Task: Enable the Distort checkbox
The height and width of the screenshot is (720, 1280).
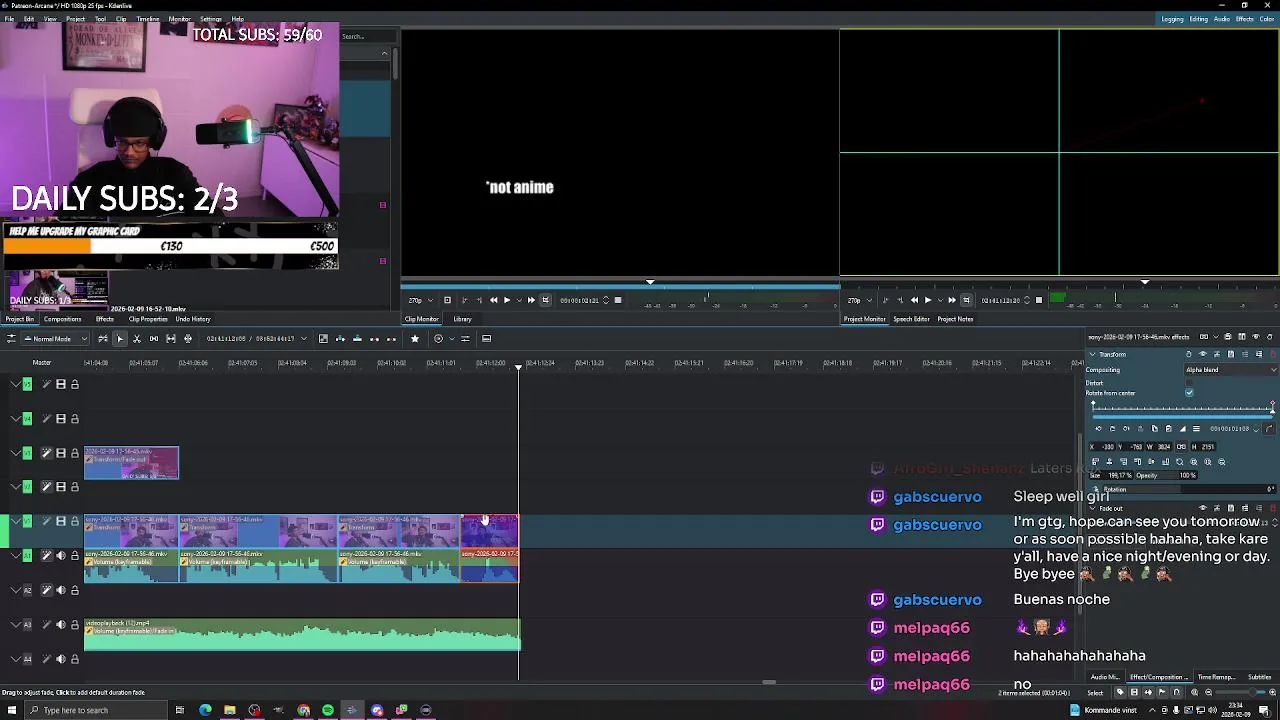Action: click(x=1189, y=382)
